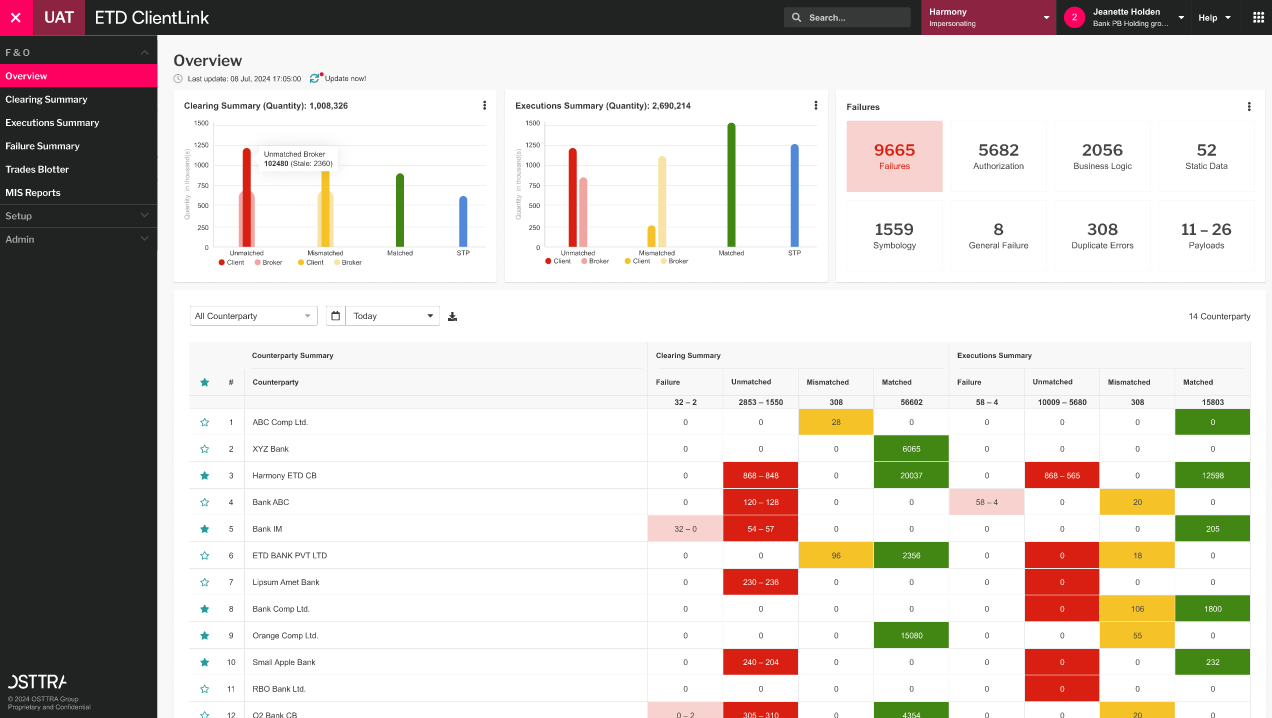This screenshot has height=718, width=1272.
Task: Toggle favorite star for ETD BANK PVT LTD
Action: point(205,556)
